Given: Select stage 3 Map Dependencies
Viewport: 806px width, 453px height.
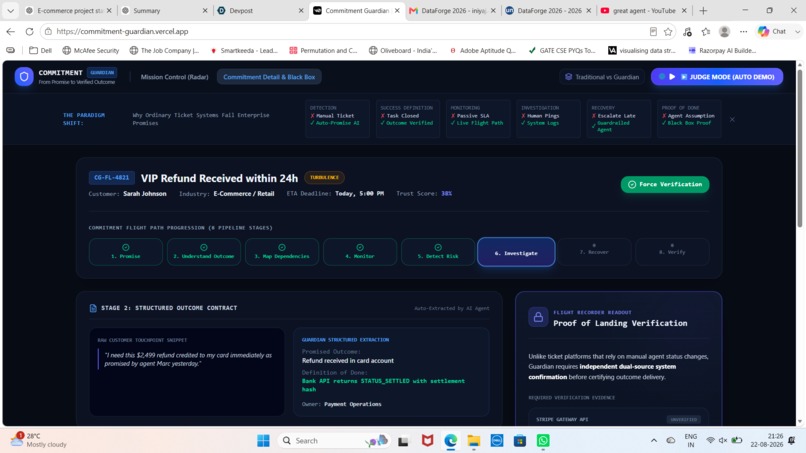Looking at the screenshot, I should (x=282, y=252).
